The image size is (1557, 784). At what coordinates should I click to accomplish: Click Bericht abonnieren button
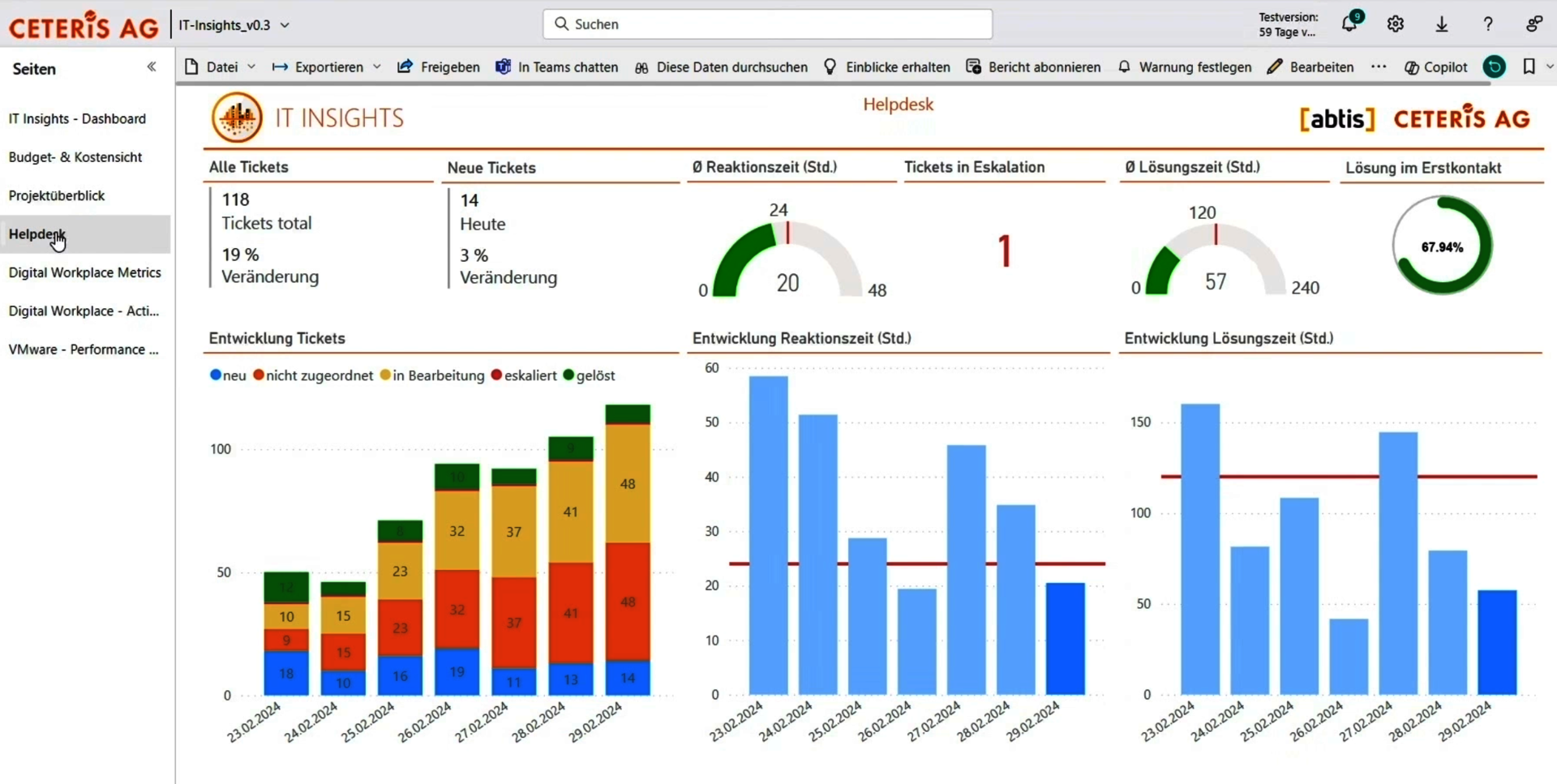coord(1034,67)
